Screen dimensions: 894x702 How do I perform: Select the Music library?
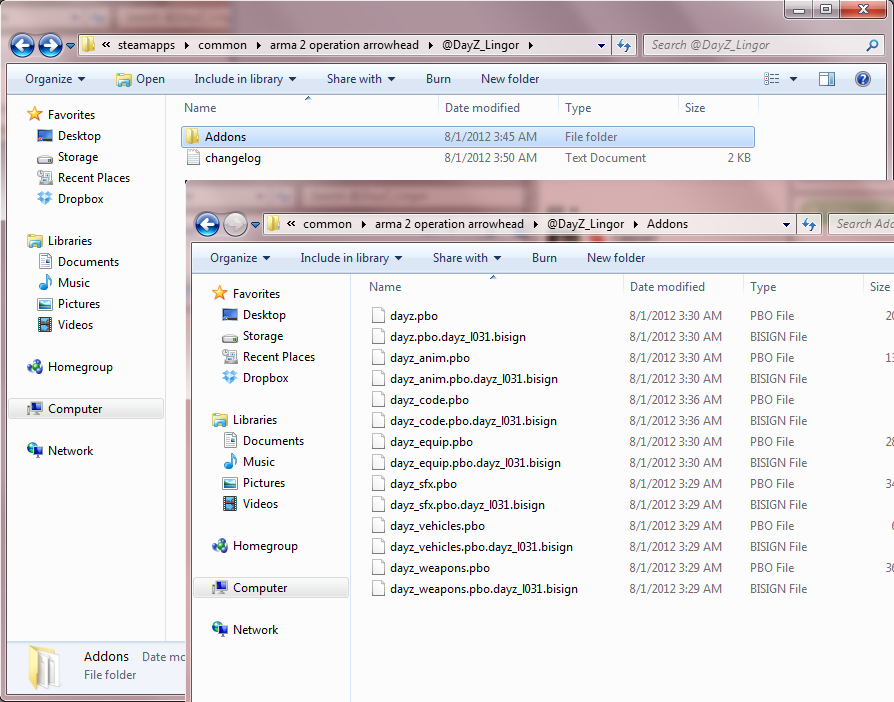pyautogui.click(x=257, y=461)
